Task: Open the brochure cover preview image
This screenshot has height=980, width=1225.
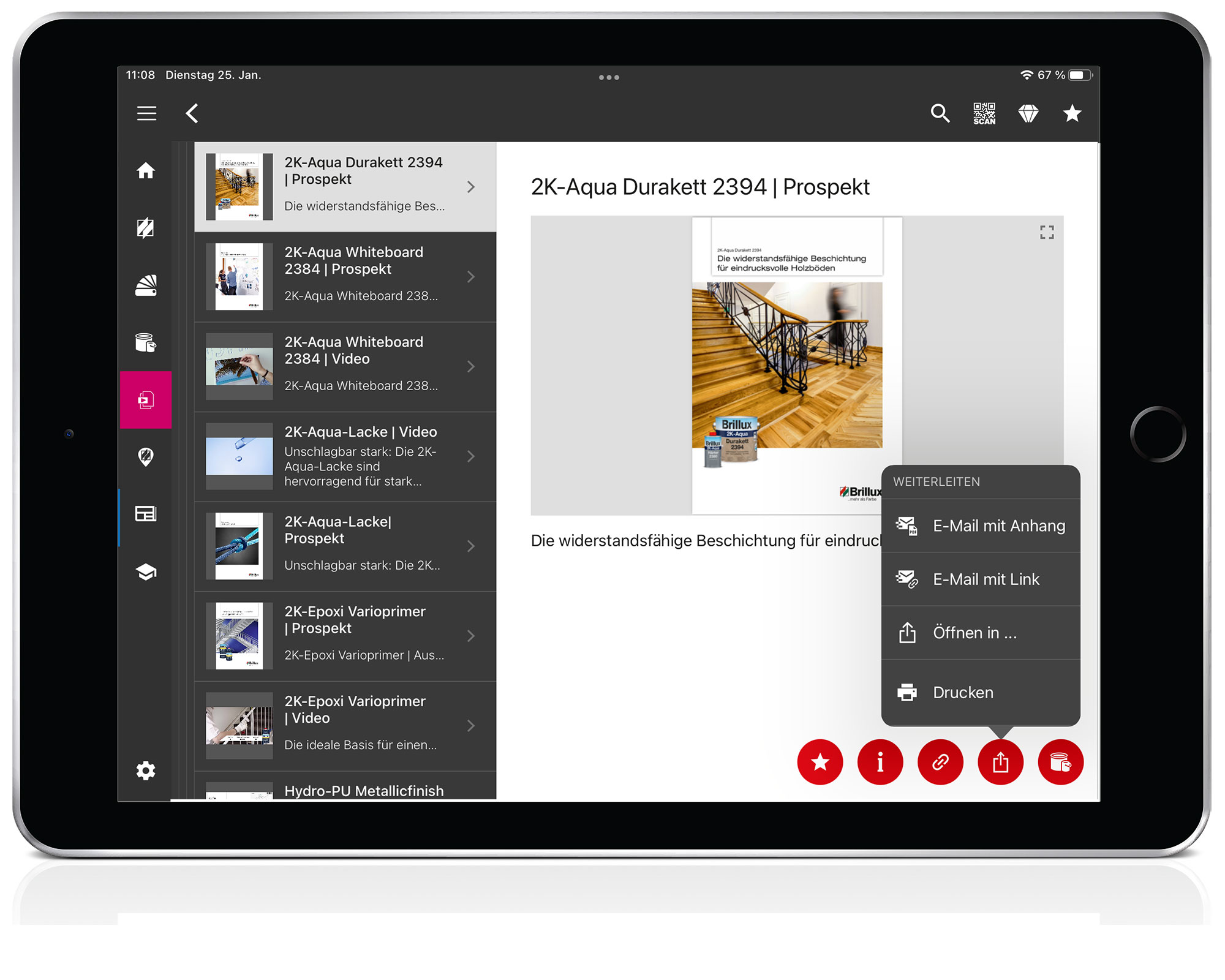Action: click(x=796, y=366)
